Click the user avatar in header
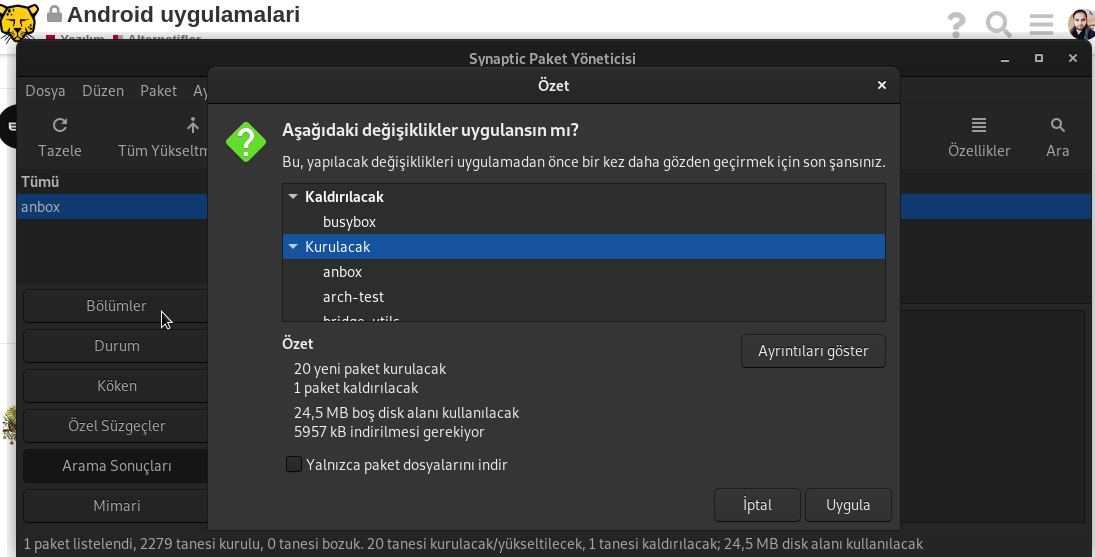 pyautogui.click(x=1080, y=24)
